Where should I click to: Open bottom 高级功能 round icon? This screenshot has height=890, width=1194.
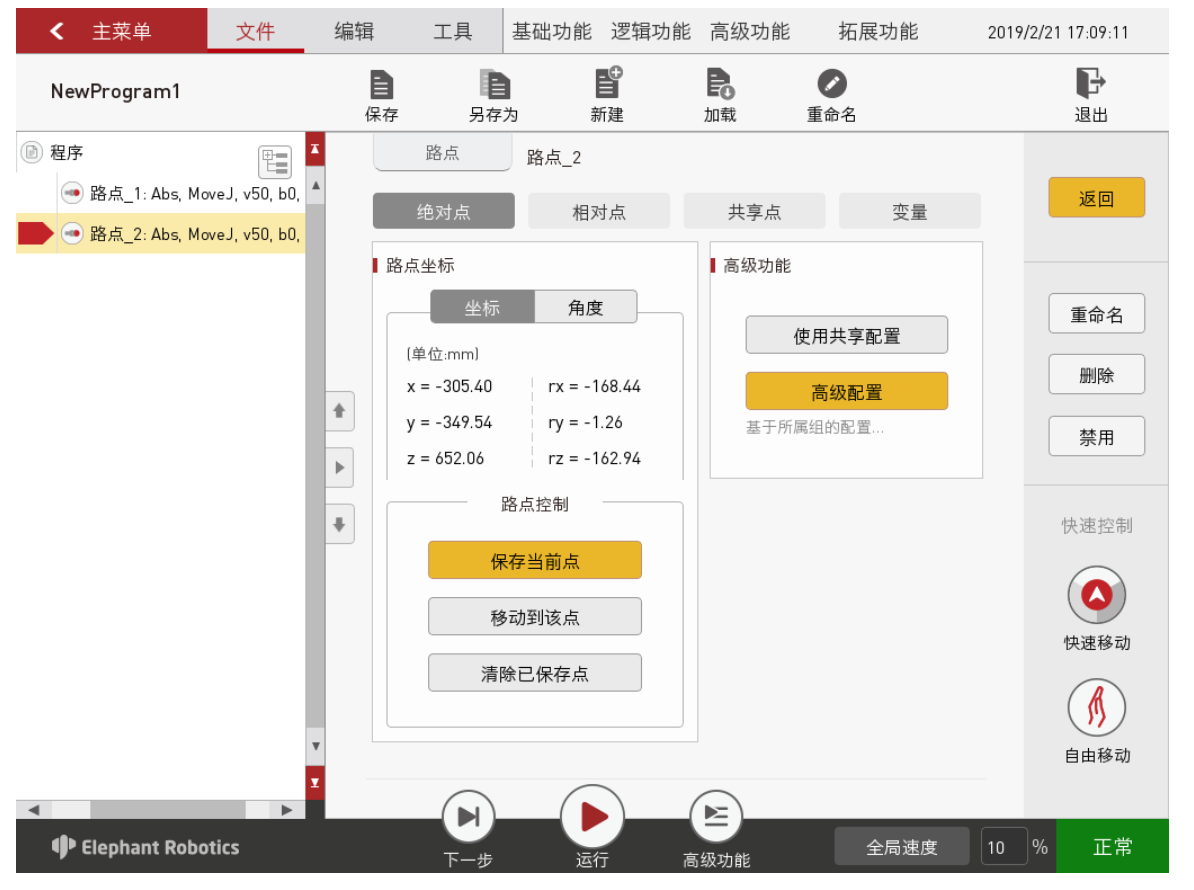[x=716, y=817]
